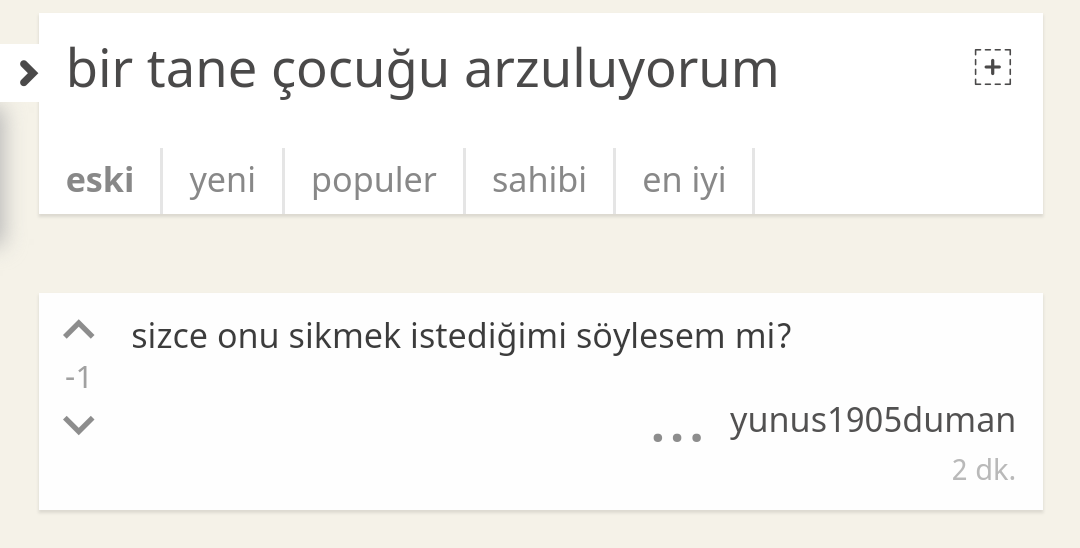Click the -1 vote score
Screen dimensions: 1080x548
click(x=78, y=378)
